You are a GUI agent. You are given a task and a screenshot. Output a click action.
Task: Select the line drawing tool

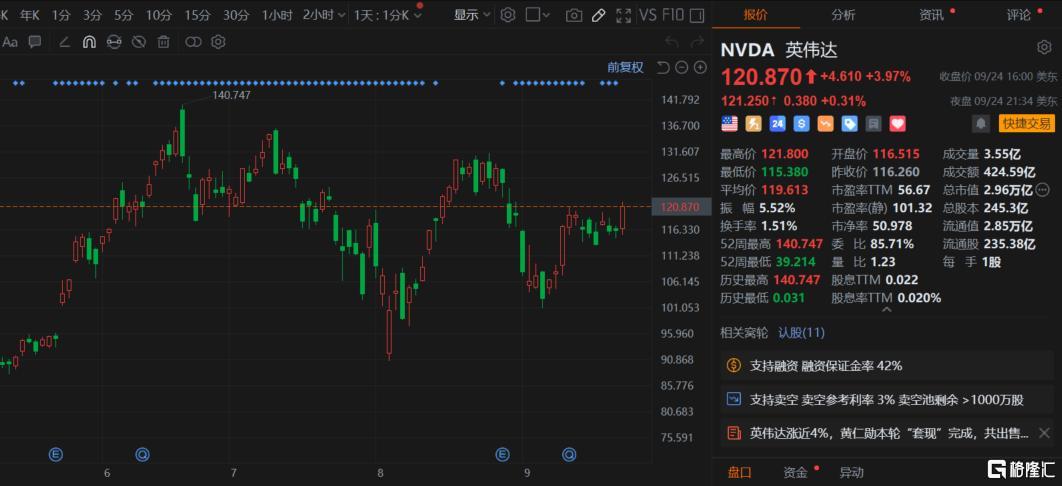64,42
